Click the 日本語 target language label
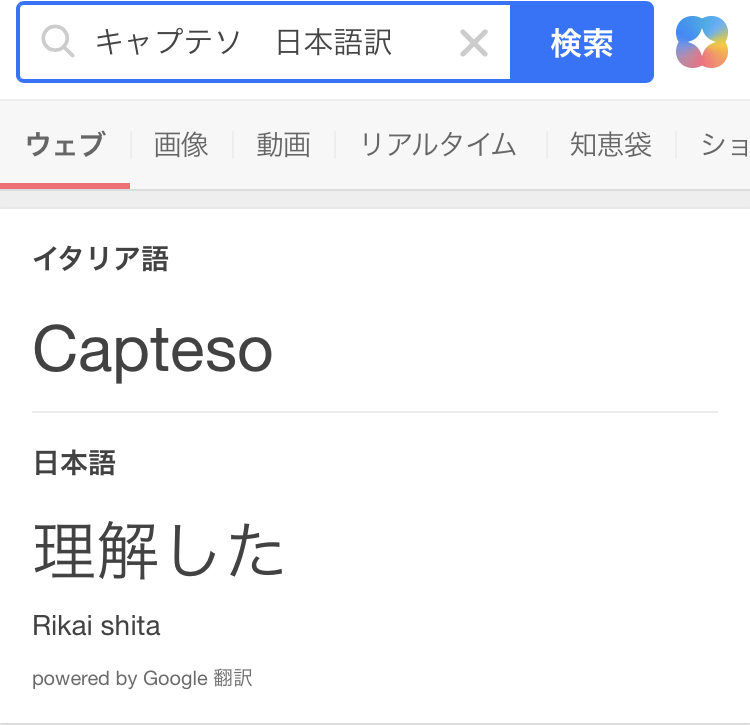This screenshot has width=750, height=725. [x=74, y=463]
